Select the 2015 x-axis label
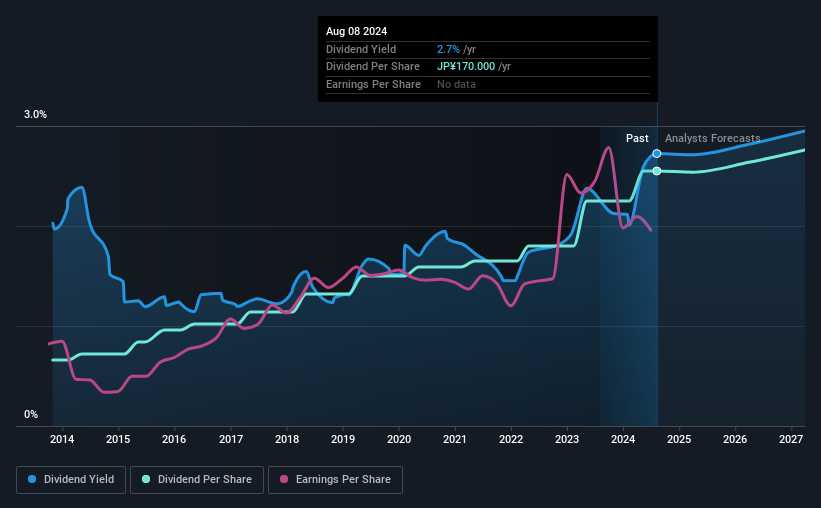The width and height of the screenshot is (821, 508). pyautogui.click(x=118, y=439)
